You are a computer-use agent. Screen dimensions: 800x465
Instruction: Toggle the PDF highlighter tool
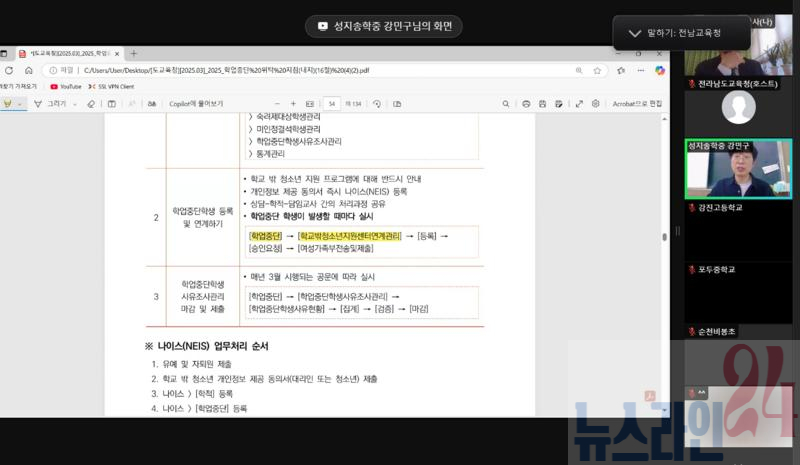point(6,103)
